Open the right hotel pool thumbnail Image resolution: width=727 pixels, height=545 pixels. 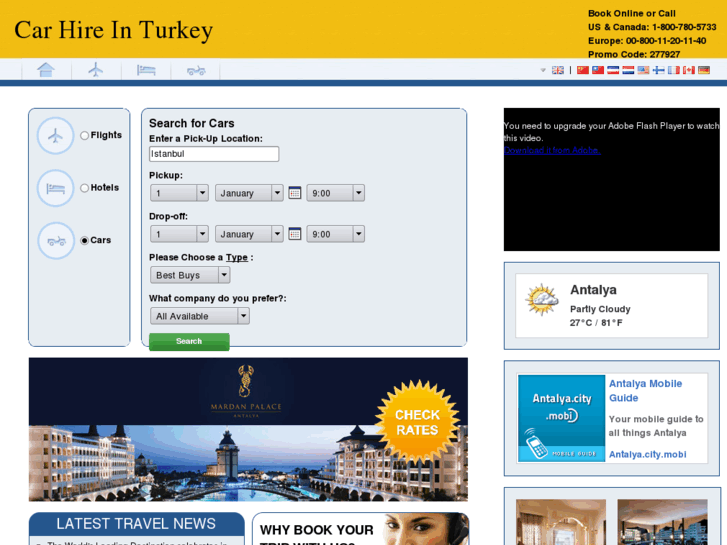[663, 522]
